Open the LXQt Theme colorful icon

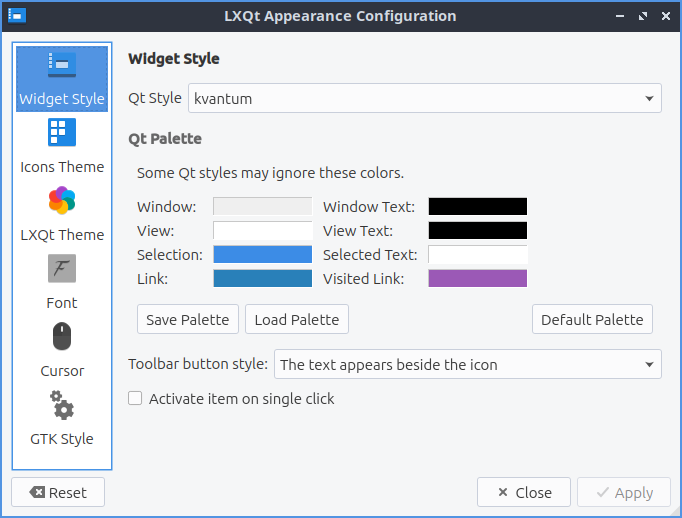pos(62,201)
